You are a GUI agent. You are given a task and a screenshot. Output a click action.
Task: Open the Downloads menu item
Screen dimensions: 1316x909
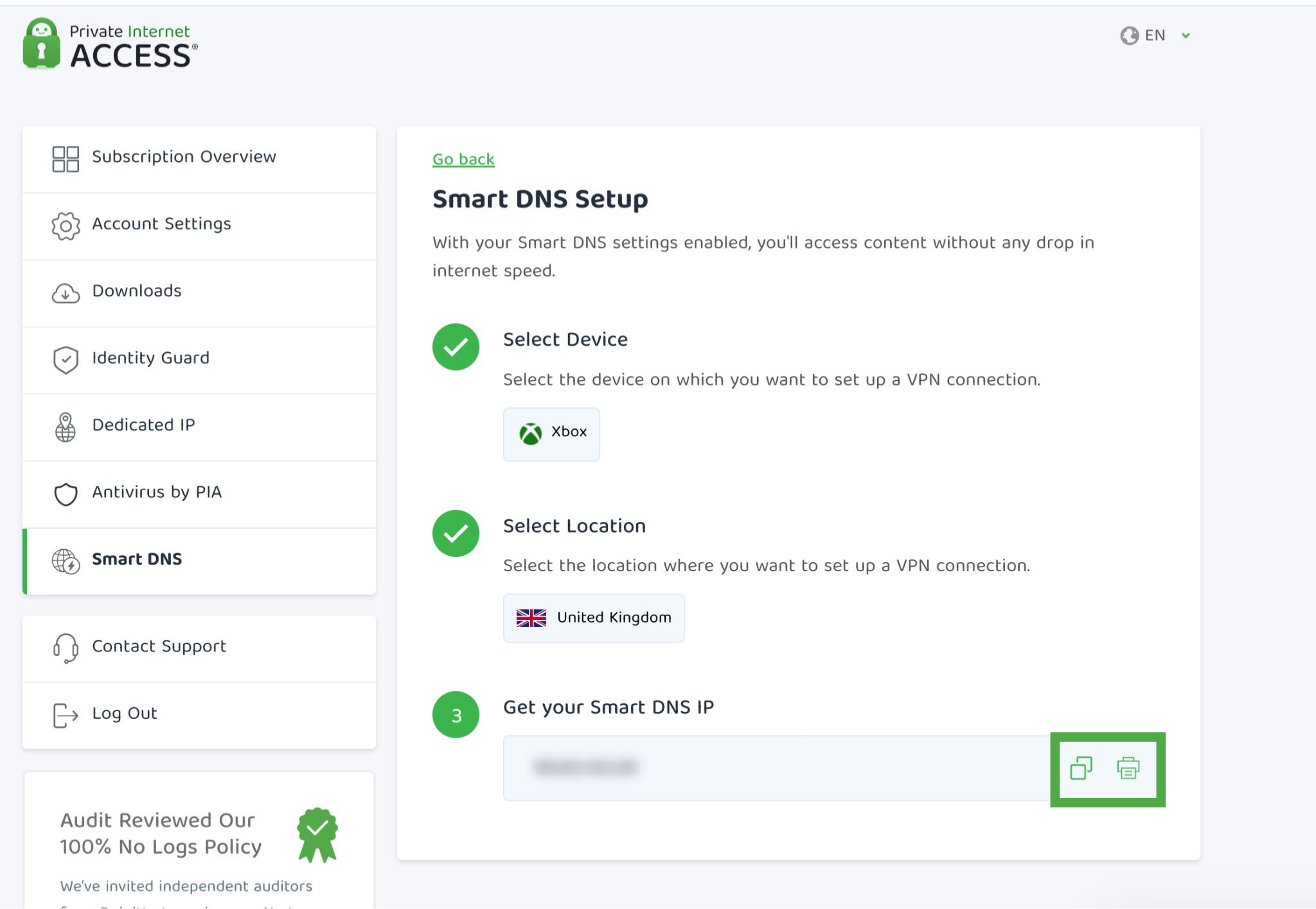click(x=199, y=294)
